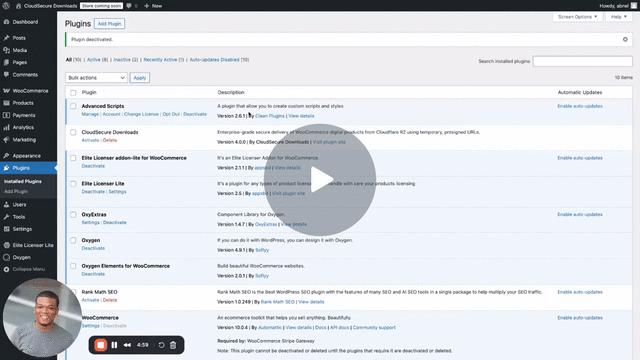The width and height of the screenshot is (640, 360).
Task: Open CloudSecure Downloads site home icon
Action: pos(18,6)
